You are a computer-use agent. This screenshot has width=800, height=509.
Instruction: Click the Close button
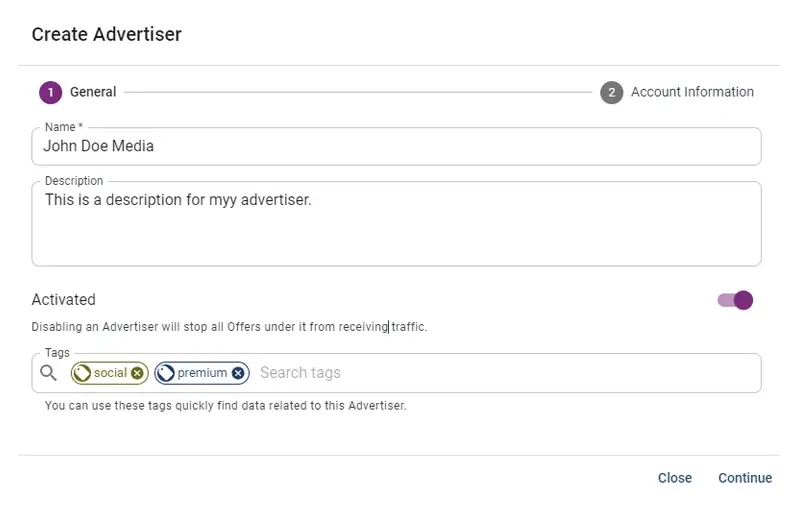674,478
